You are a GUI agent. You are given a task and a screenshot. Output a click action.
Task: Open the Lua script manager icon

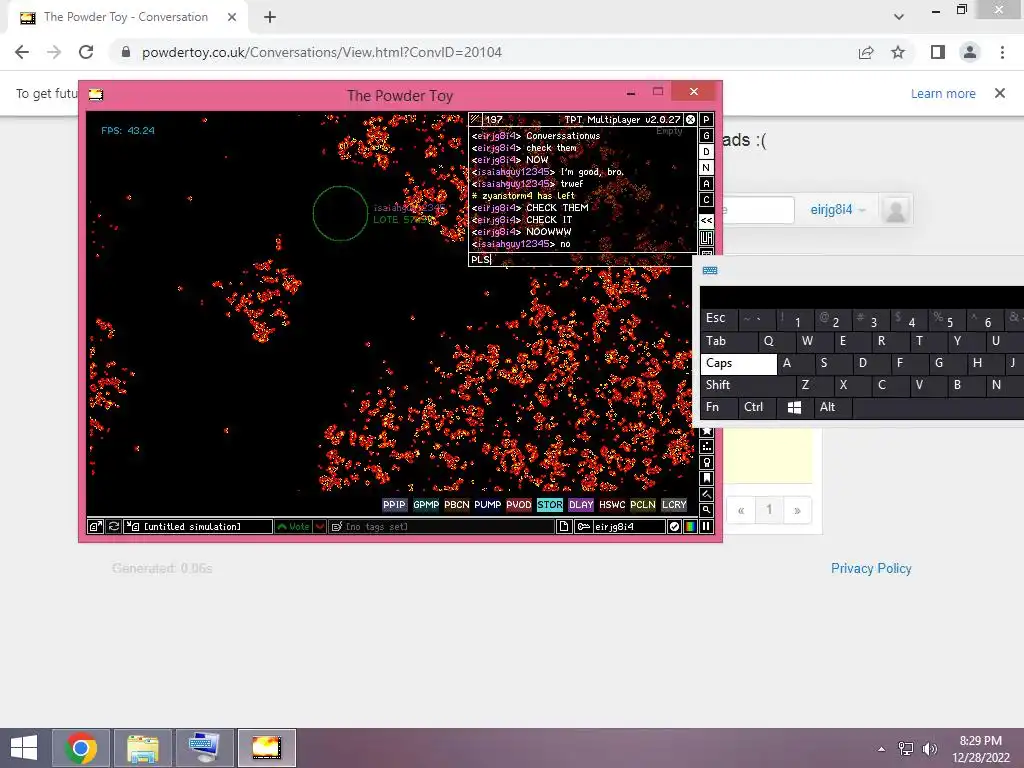click(x=706, y=238)
